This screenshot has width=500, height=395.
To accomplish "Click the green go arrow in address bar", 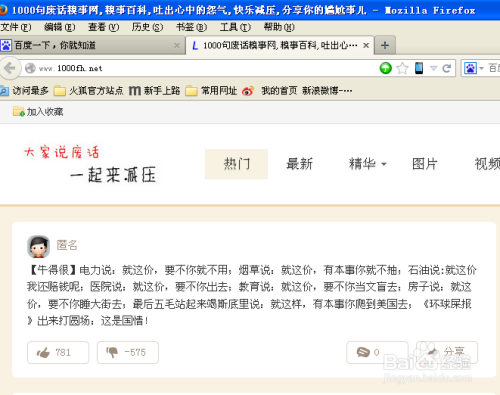I will pos(385,68).
